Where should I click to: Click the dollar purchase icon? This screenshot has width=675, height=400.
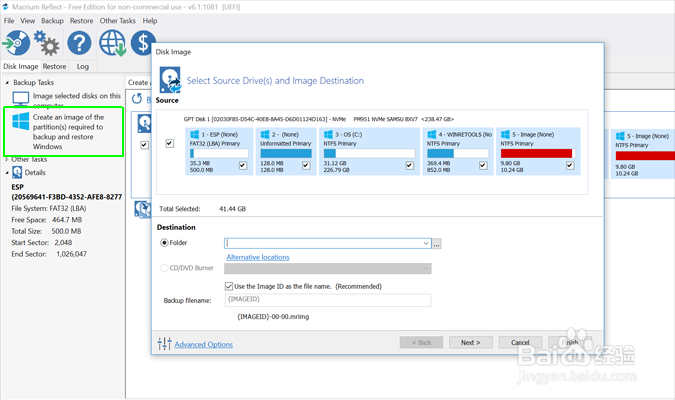(x=142, y=43)
